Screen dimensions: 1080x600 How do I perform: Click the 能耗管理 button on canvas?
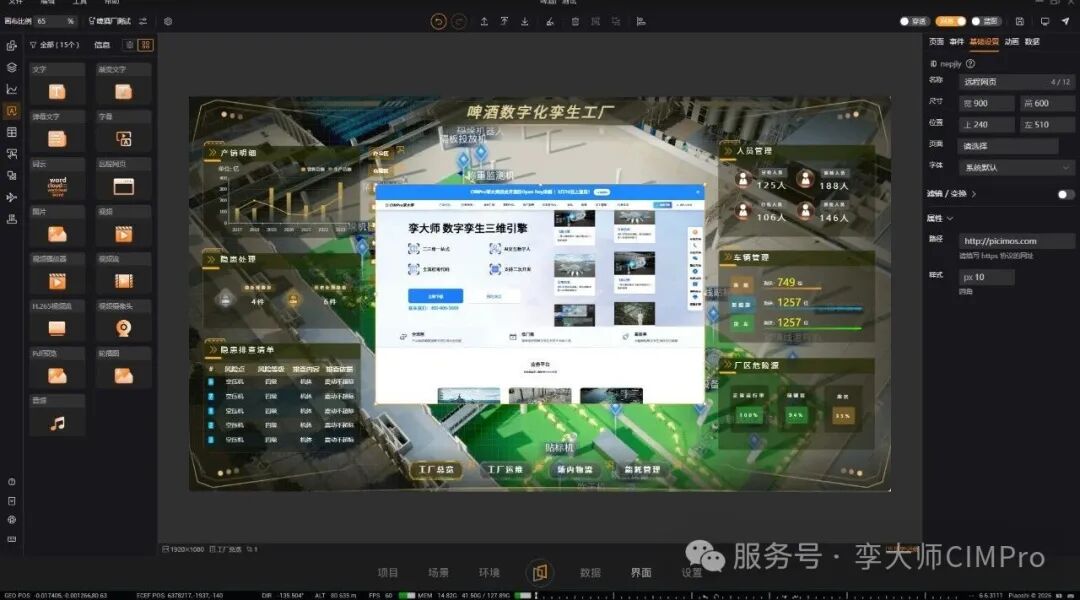point(642,470)
